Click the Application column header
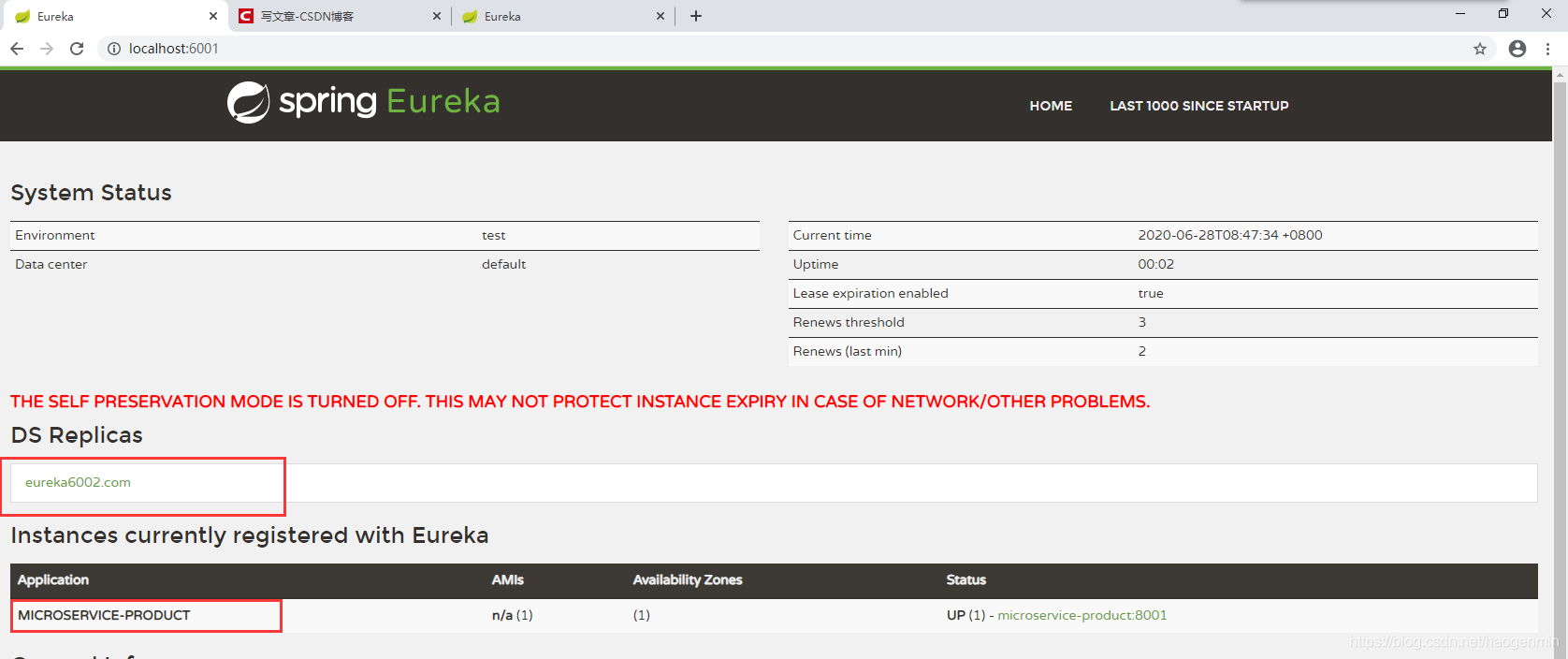 (53, 579)
